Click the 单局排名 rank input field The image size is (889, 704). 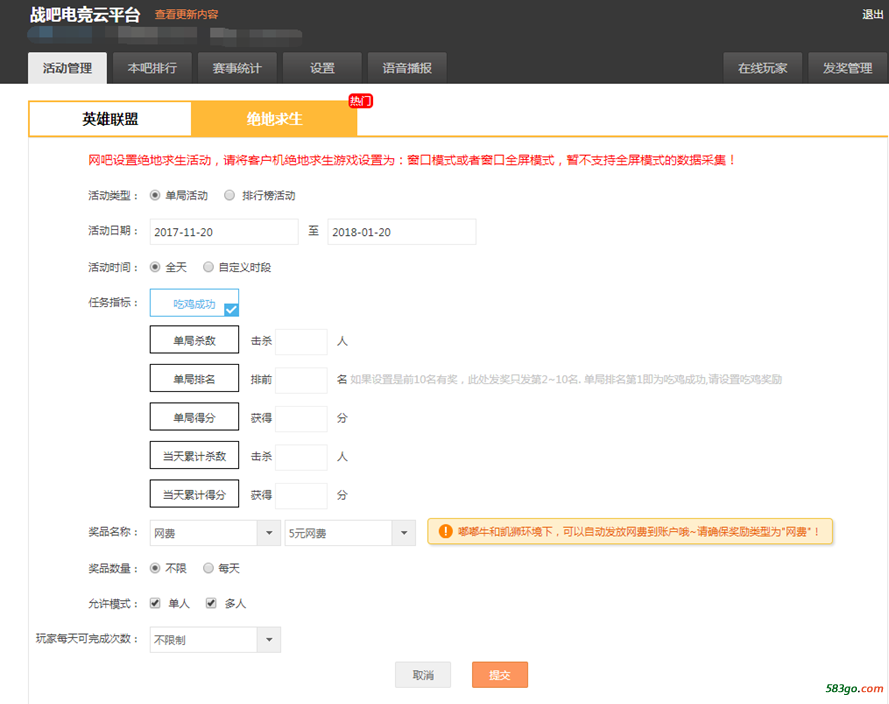(x=301, y=380)
